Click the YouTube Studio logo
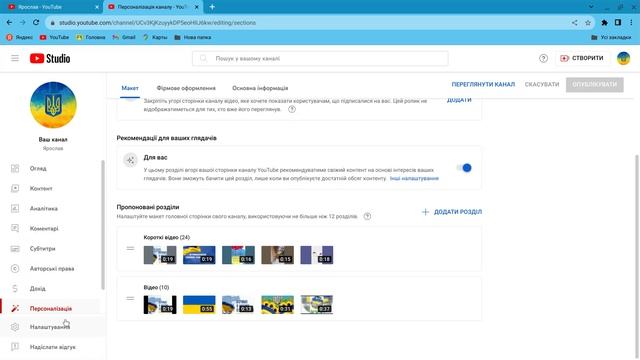 (x=50, y=58)
